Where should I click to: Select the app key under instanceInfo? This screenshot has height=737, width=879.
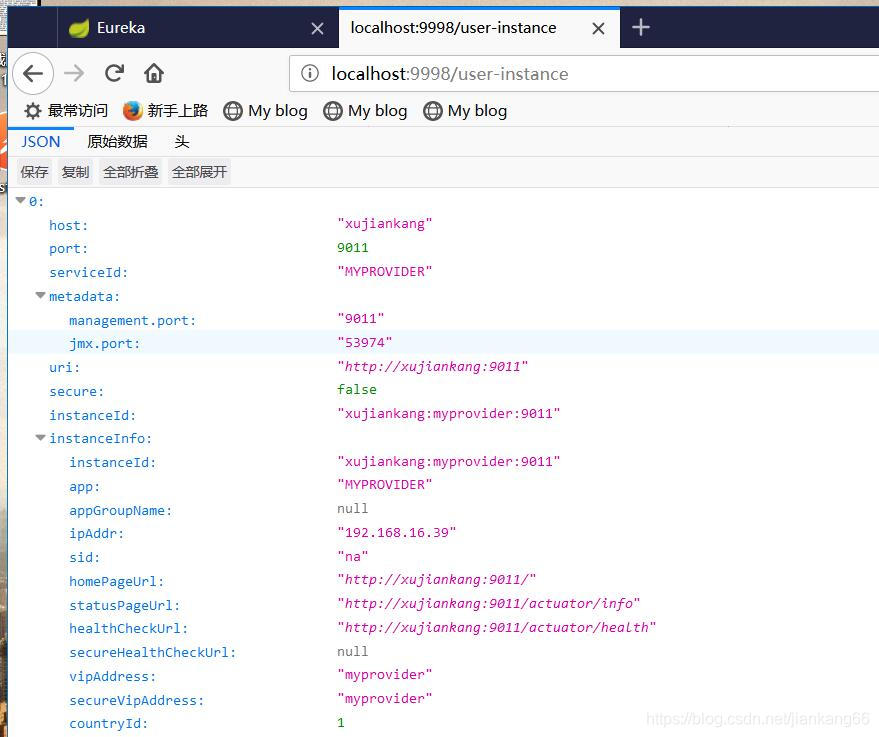tap(84, 486)
